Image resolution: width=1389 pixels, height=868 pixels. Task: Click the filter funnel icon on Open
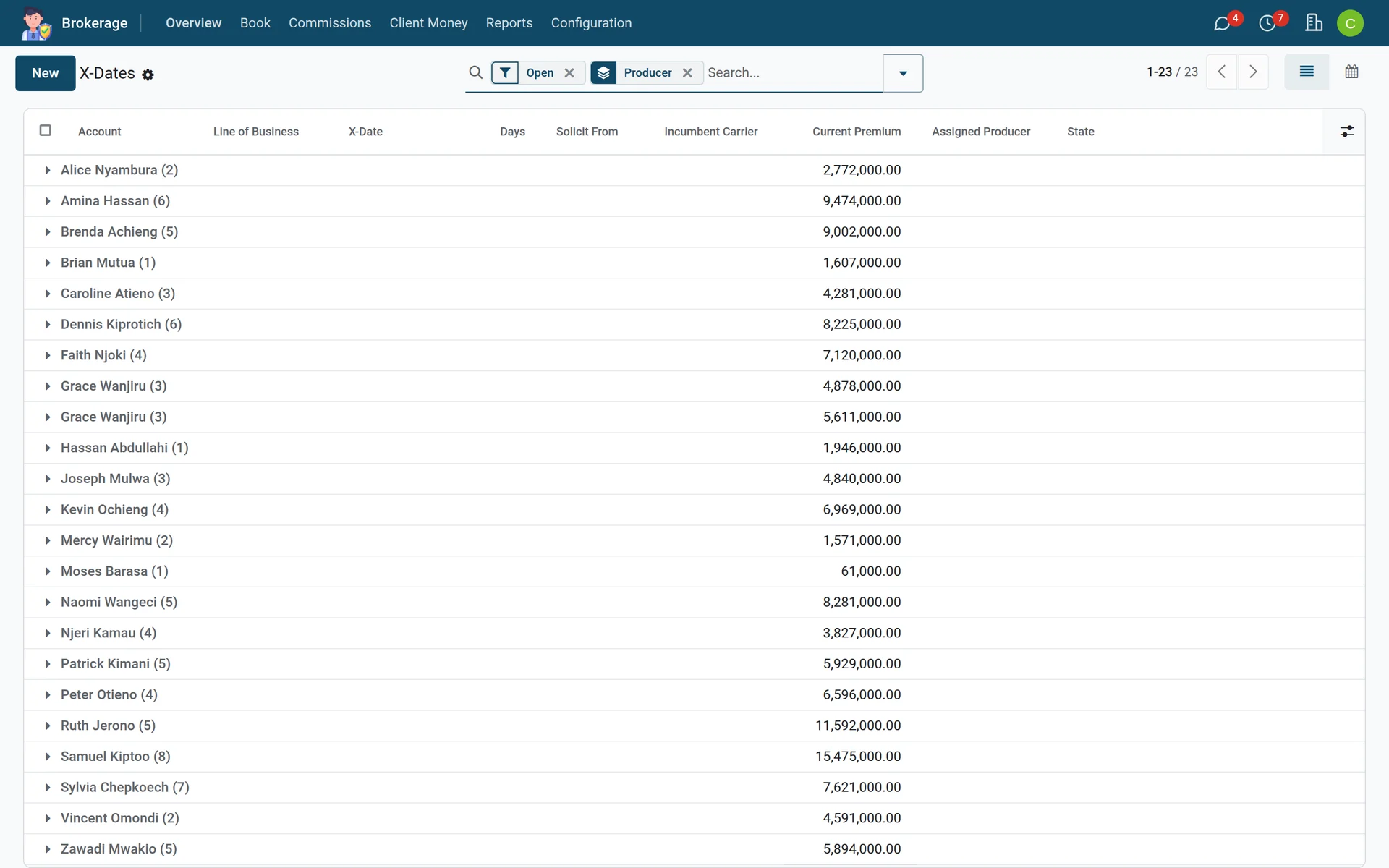tap(505, 72)
